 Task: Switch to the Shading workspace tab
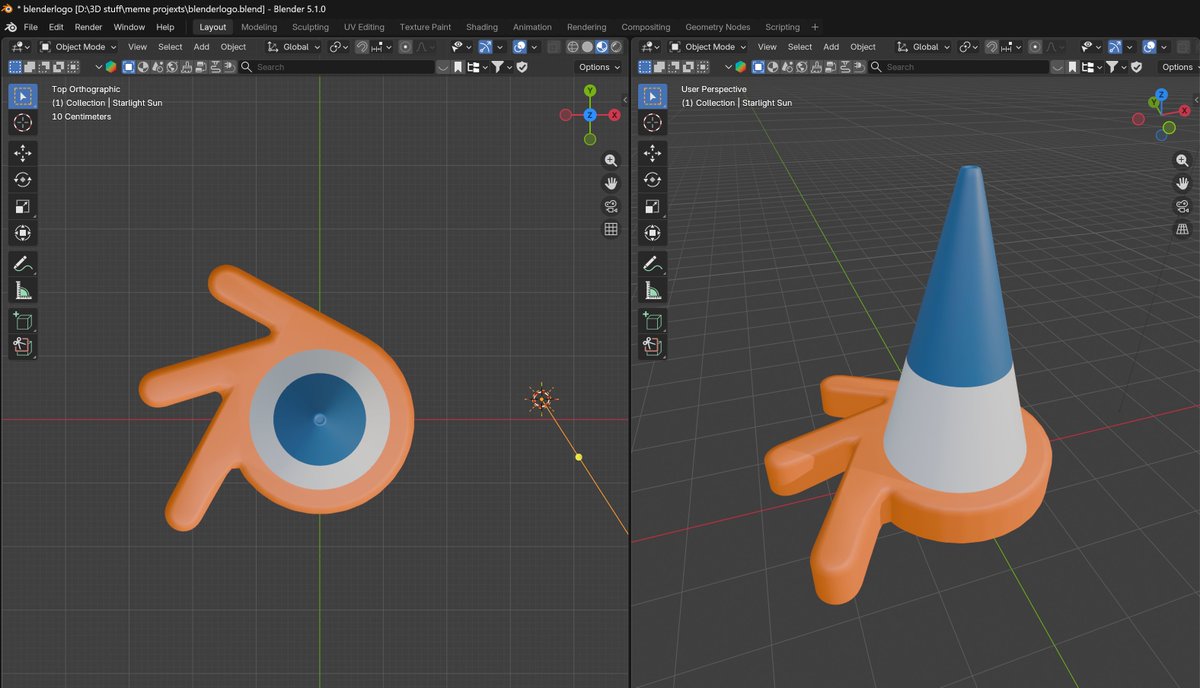click(482, 27)
